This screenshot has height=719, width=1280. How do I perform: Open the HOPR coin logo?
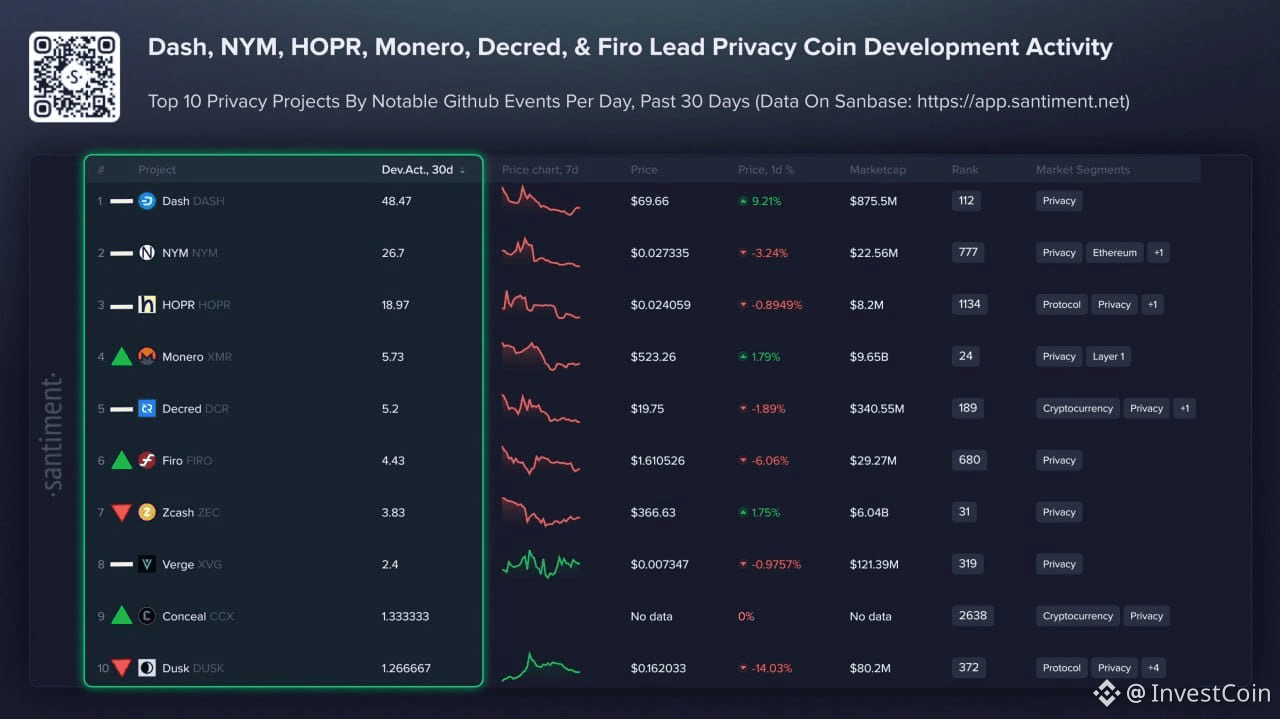[x=147, y=305]
